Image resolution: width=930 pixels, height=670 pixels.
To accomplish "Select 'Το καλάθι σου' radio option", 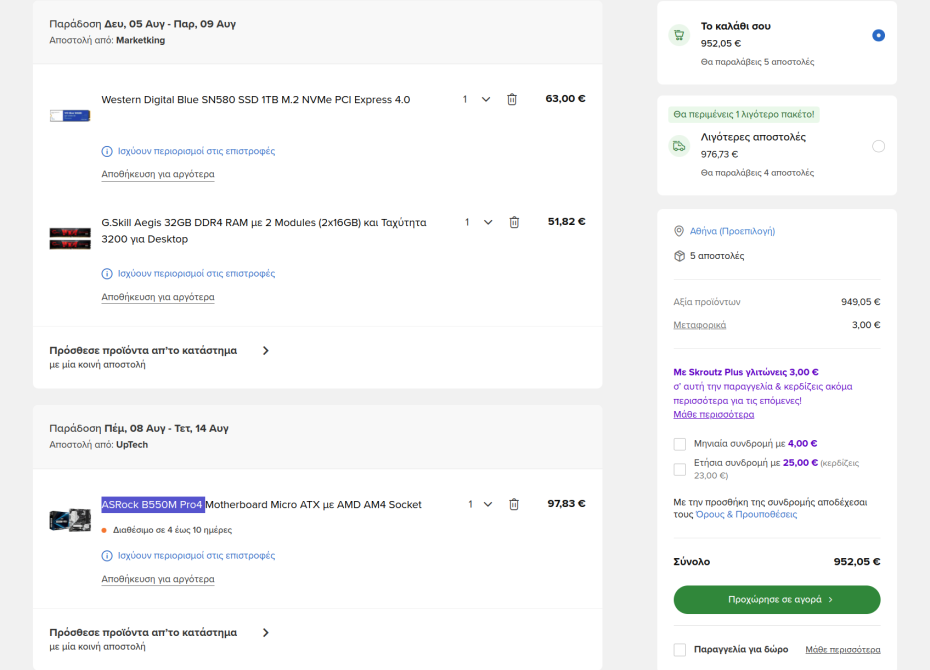I will tap(878, 35).
